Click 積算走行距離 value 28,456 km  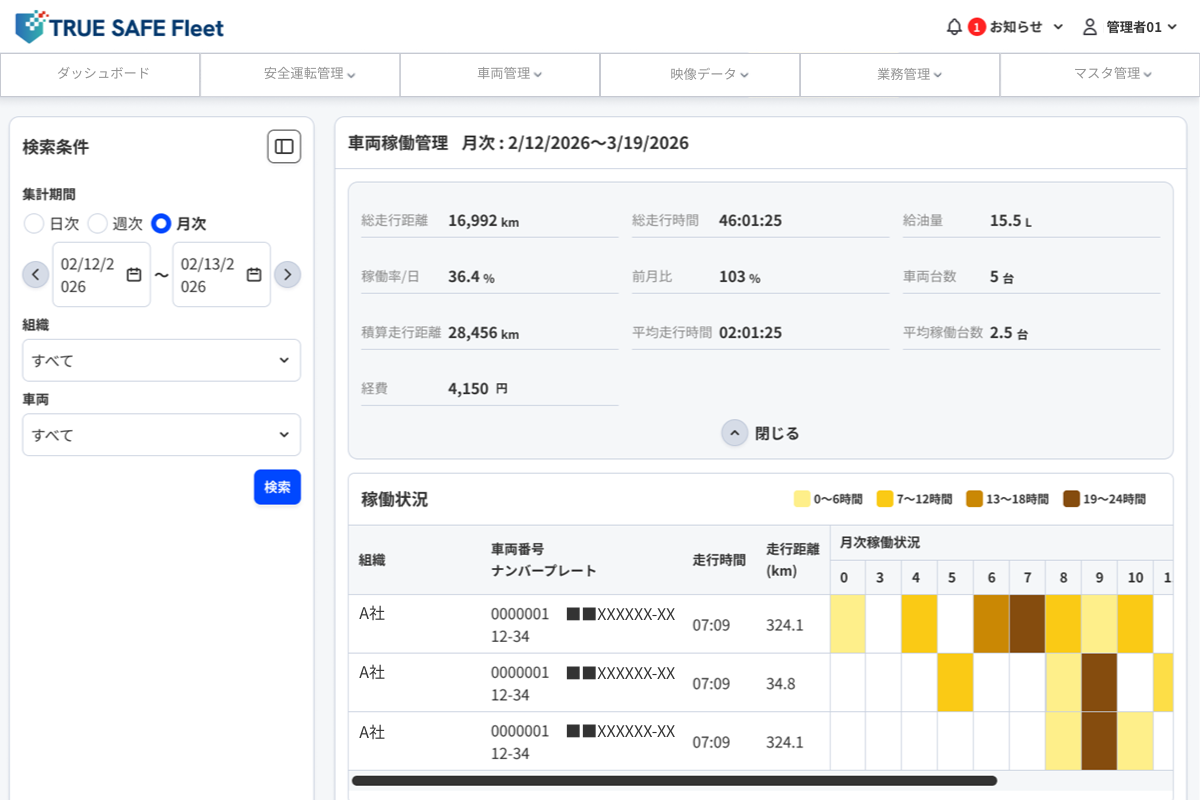pos(483,332)
